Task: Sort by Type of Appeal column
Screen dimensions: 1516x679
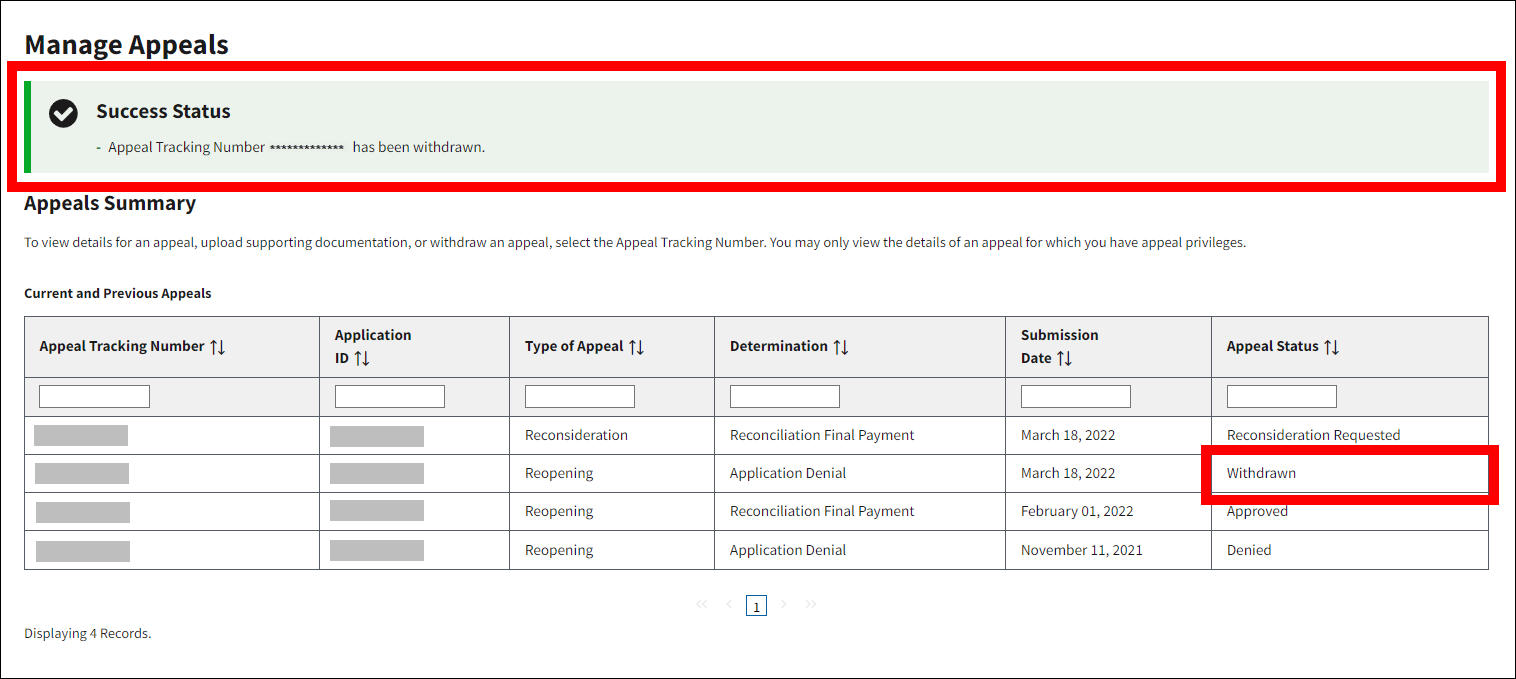Action: click(636, 347)
